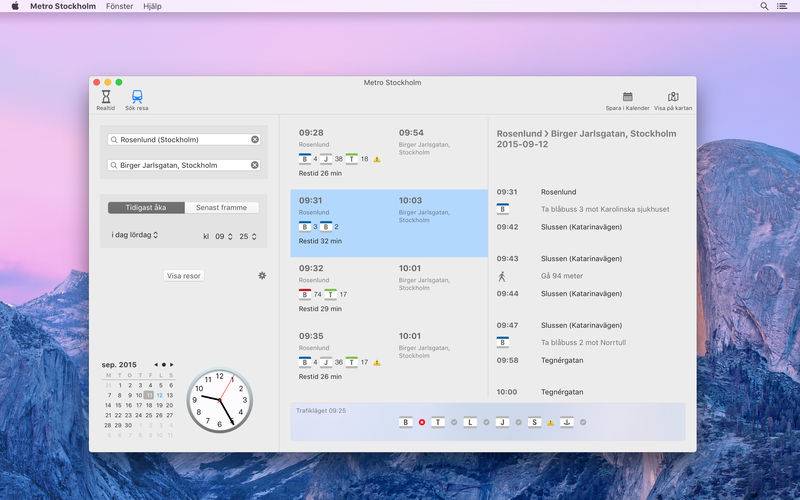Screen dimensions: 800x500
Task: Click "Ta blåbuss 3 mot Karolinska sjukhuset"
Action: [605, 209]
